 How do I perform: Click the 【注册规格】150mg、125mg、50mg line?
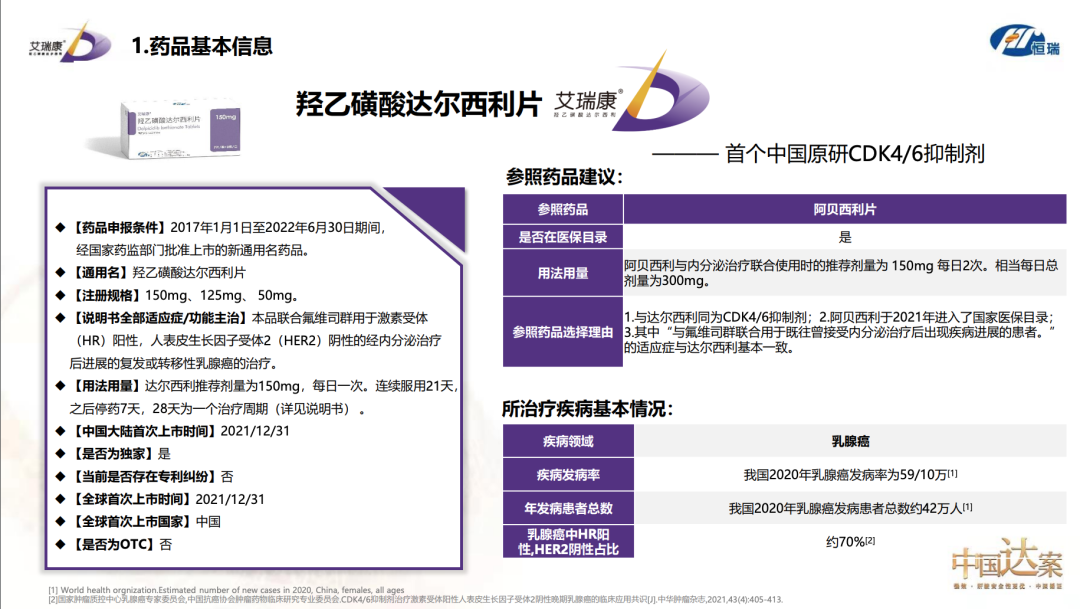coord(177,296)
